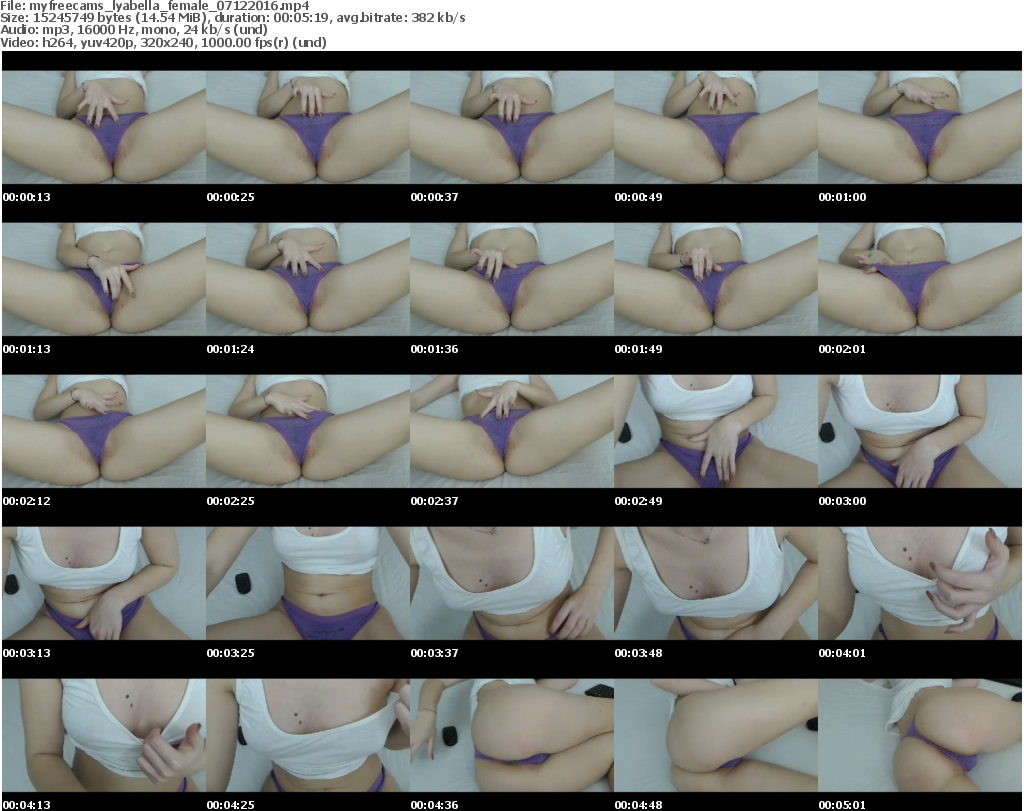The image size is (1024, 811).
Task: Pick the preview image for 00:03:00
Action: coord(920,431)
